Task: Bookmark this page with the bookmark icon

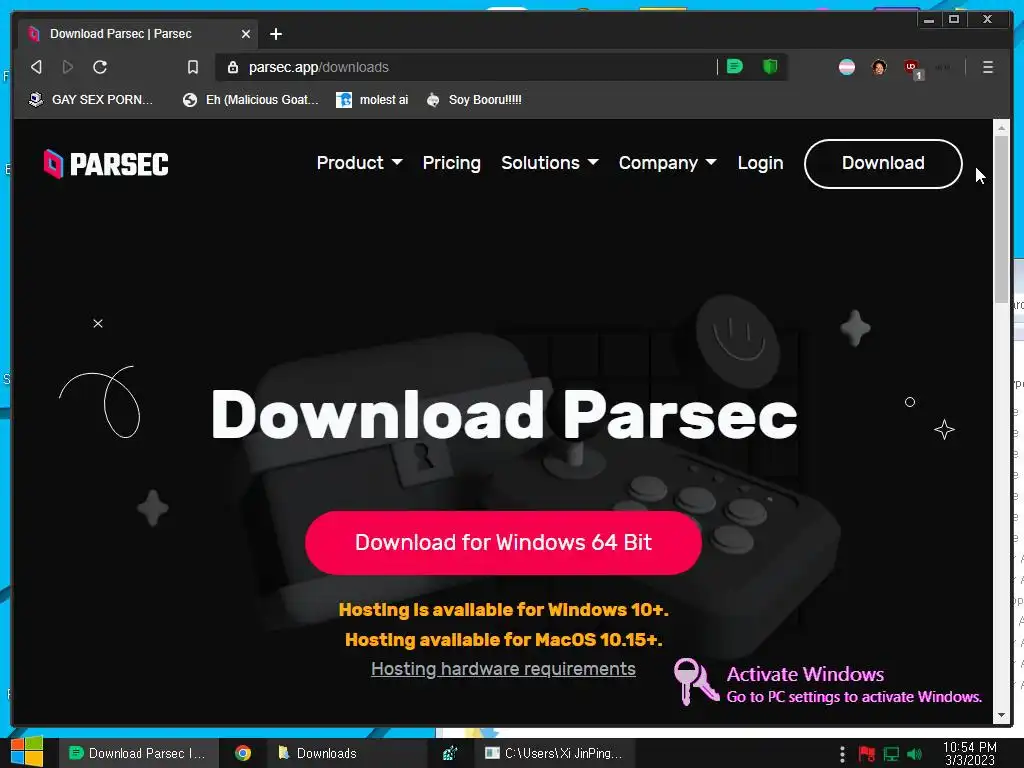Action: tap(193, 67)
